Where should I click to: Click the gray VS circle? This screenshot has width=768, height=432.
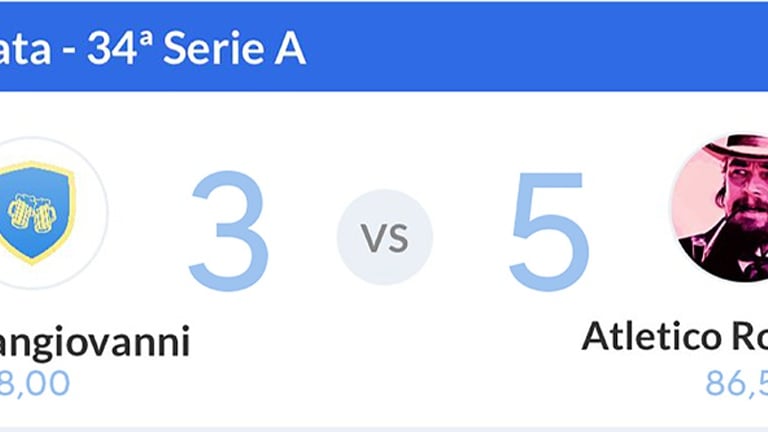(x=385, y=237)
